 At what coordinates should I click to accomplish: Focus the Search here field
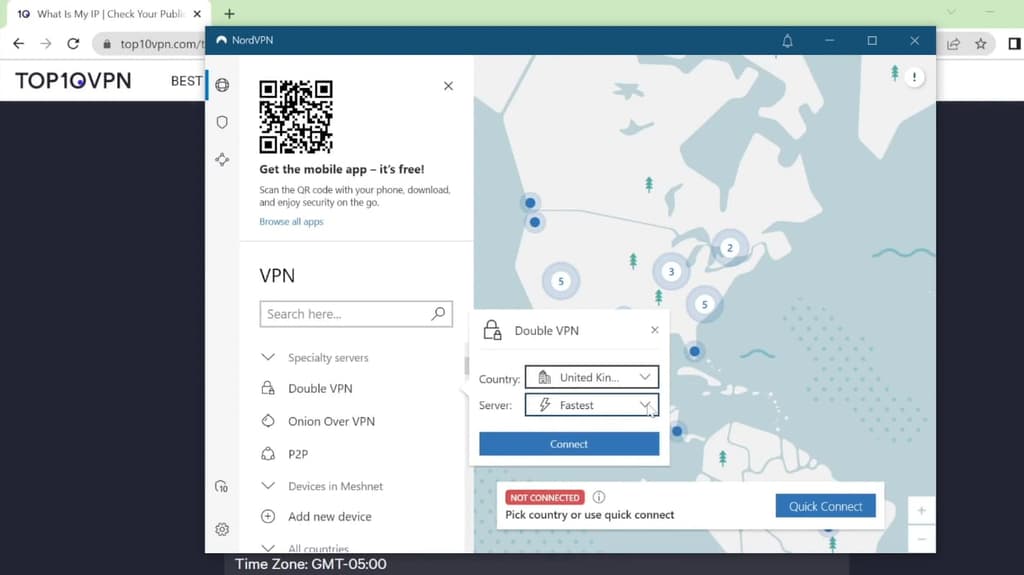pos(356,314)
